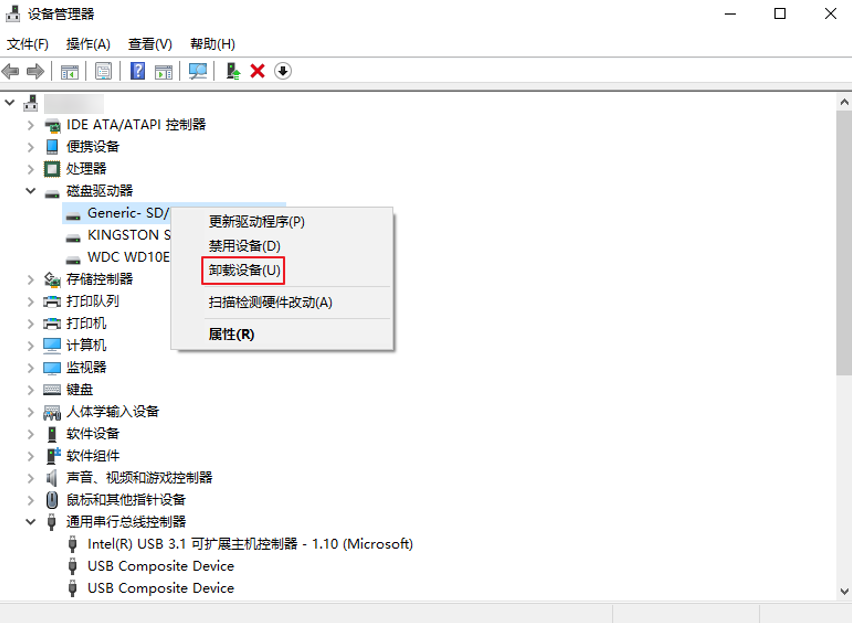Select 更新驱动程序(P) in the context menu
Viewport: 852px width, 623px height.
tap(256, 221)
